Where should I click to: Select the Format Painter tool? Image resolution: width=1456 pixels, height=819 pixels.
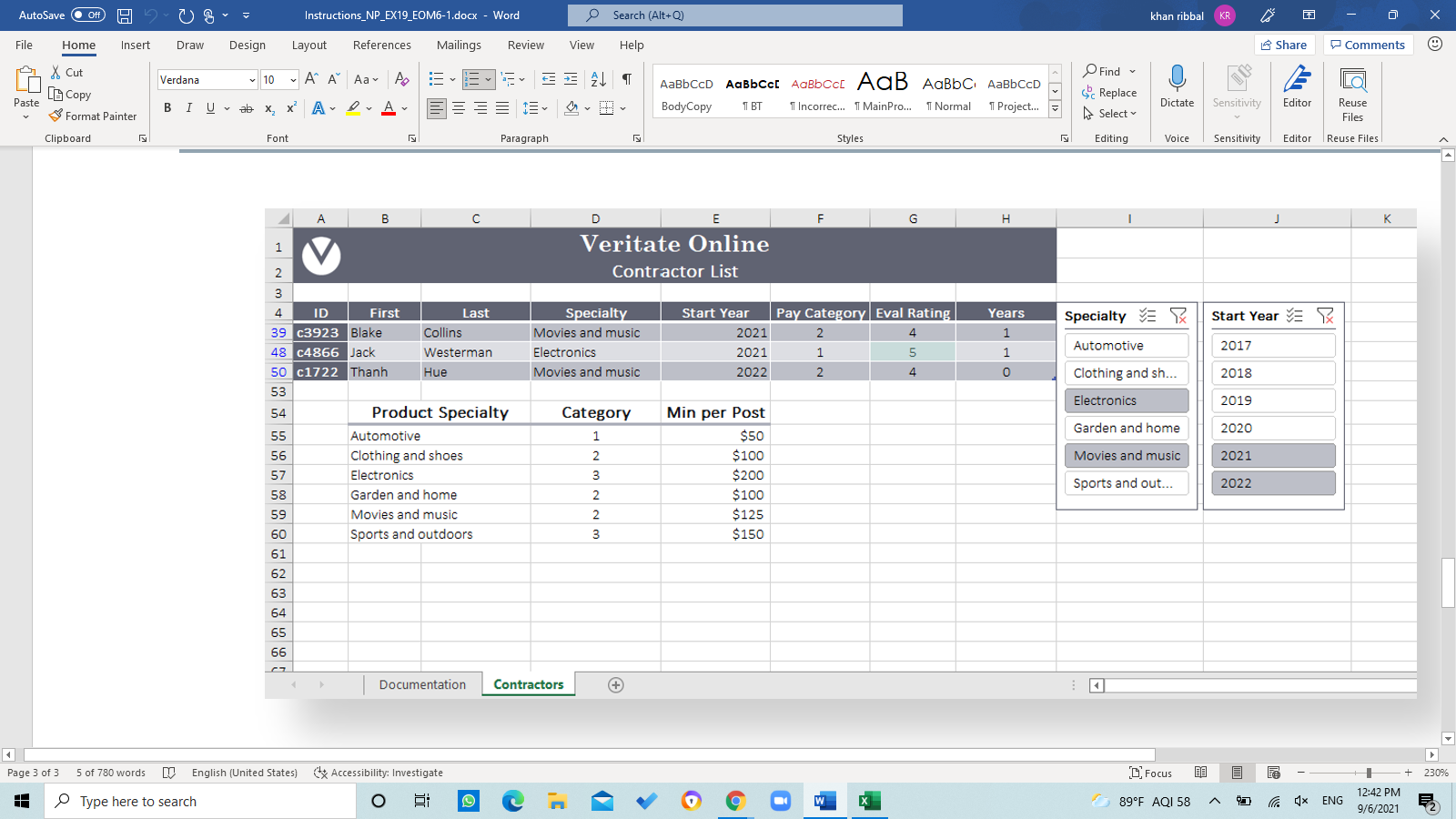click(x=94, y=116)
